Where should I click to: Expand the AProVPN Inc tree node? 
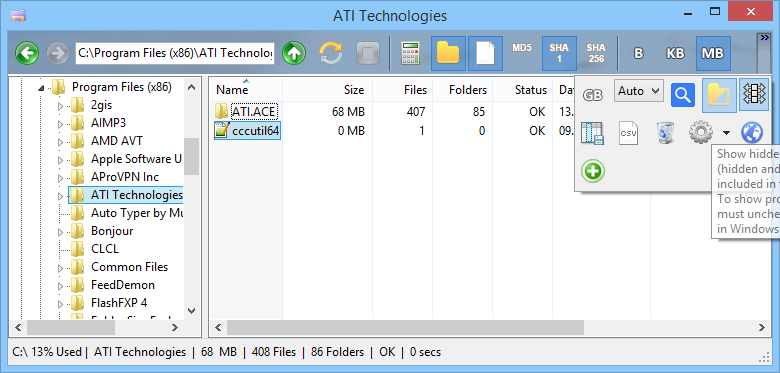(x=61, y=178)
